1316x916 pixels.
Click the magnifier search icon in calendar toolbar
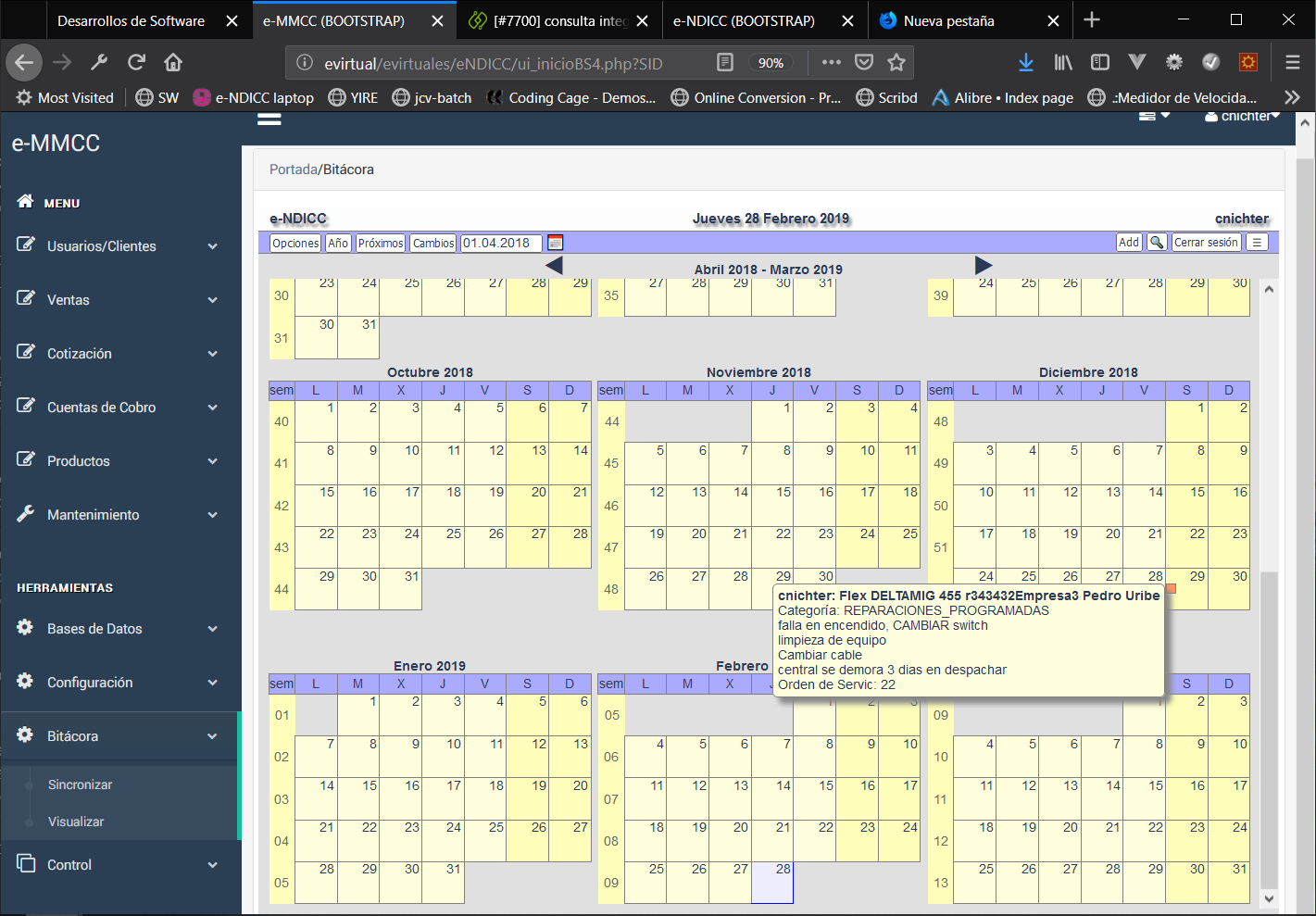(1156, 243)
